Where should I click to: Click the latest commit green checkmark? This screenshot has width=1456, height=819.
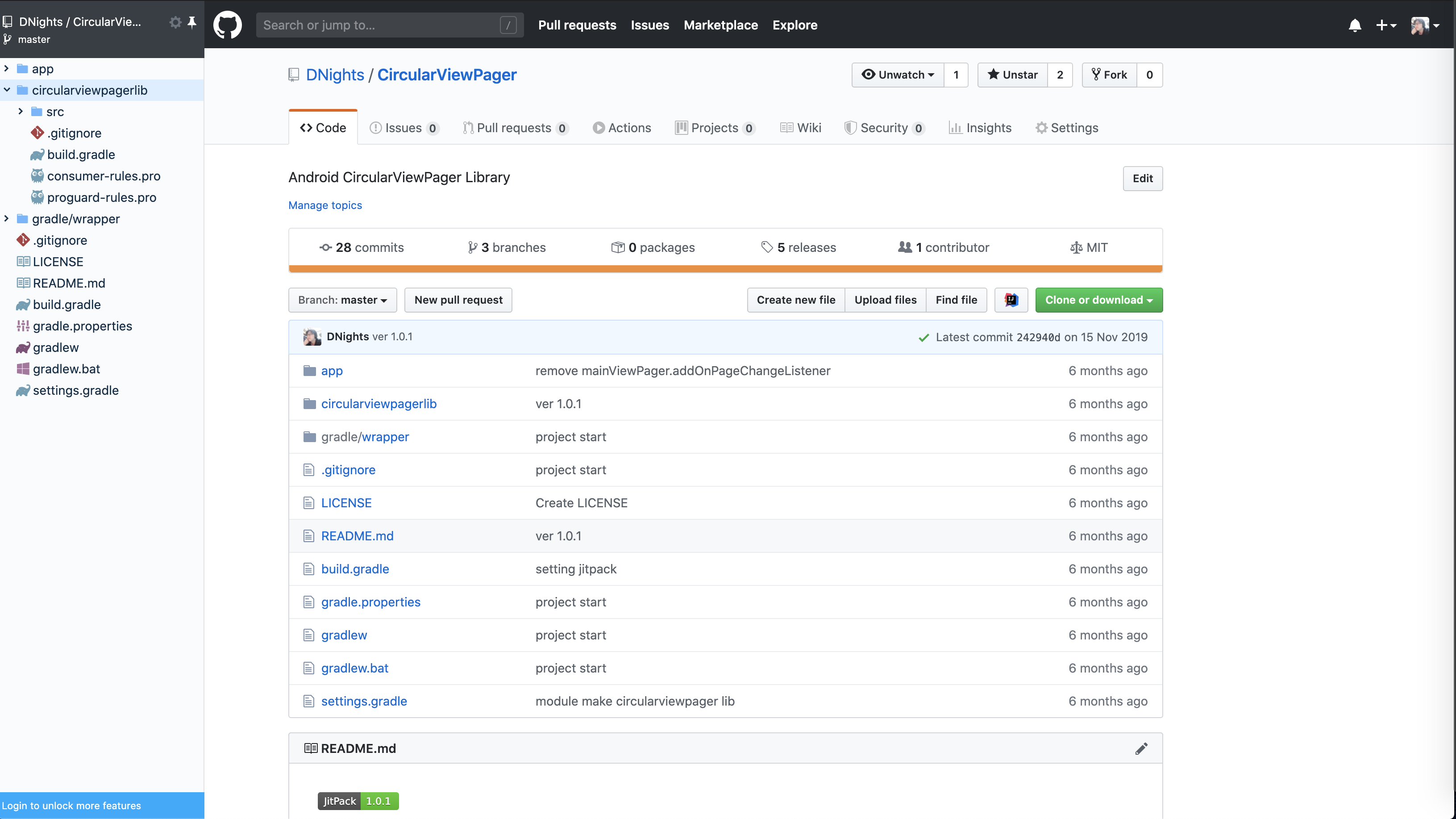click(924, 338)
